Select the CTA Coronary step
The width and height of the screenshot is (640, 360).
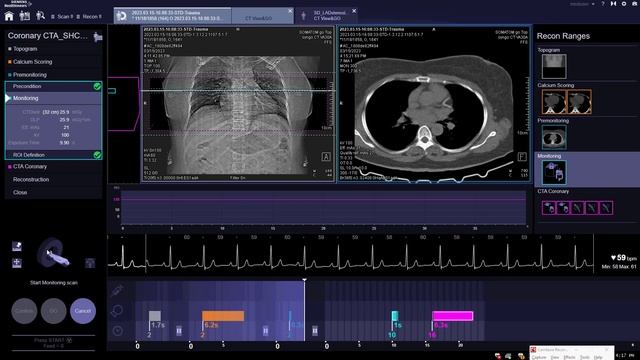tap(53, 167)
